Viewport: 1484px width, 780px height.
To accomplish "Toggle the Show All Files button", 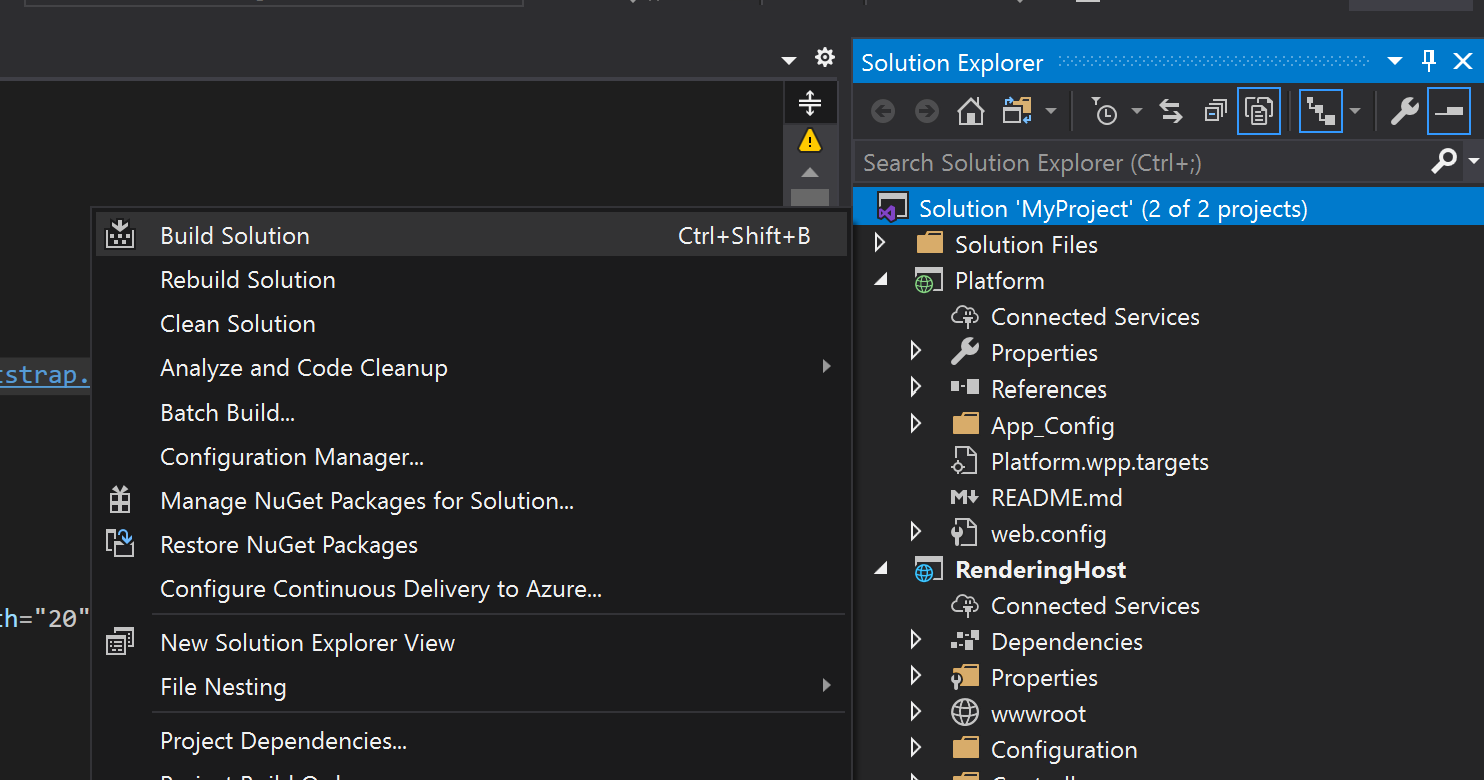I will coord(1259,111).
